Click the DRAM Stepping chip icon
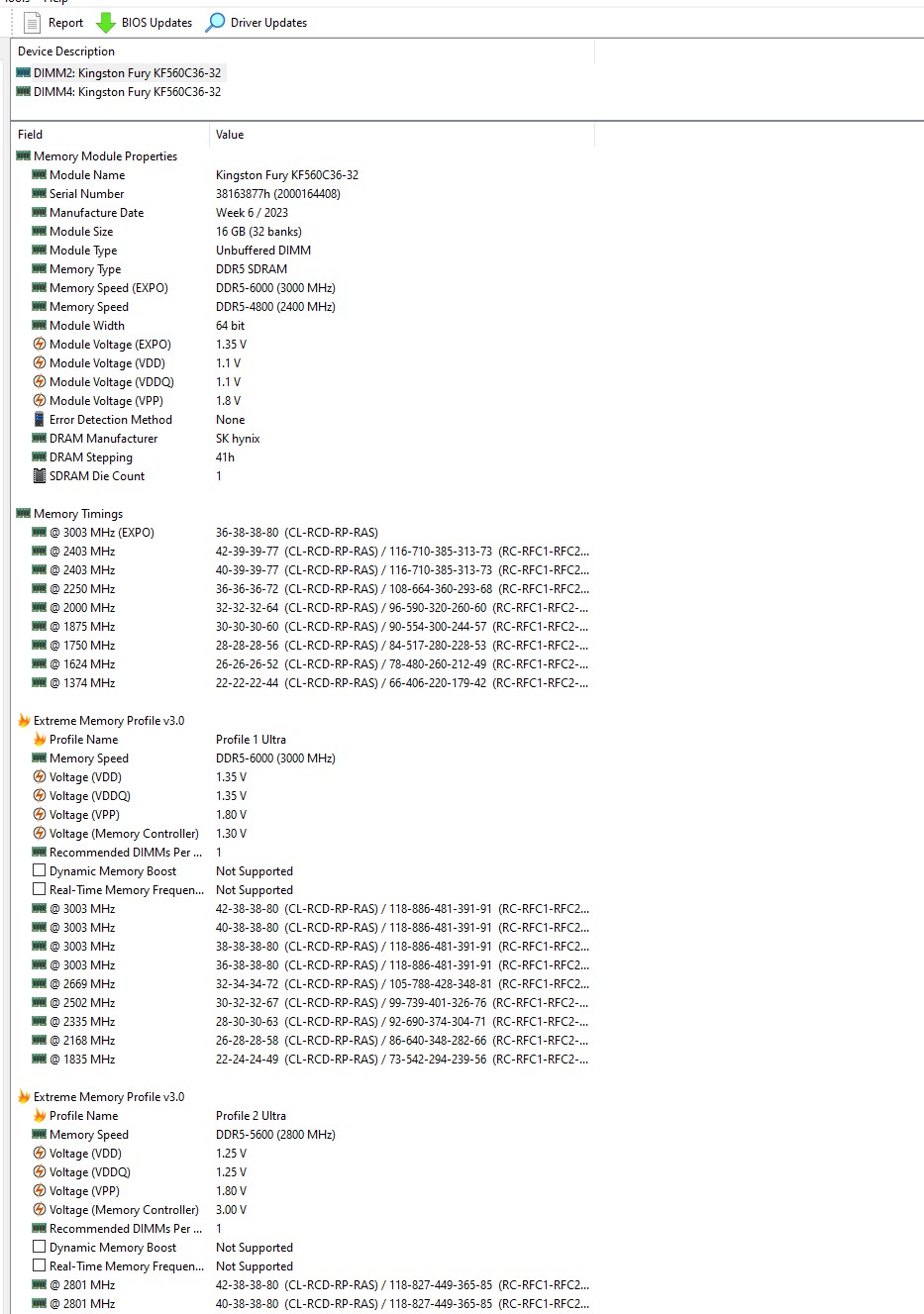Viewport: 924px width, 1314px height. (x=40, y=456)
